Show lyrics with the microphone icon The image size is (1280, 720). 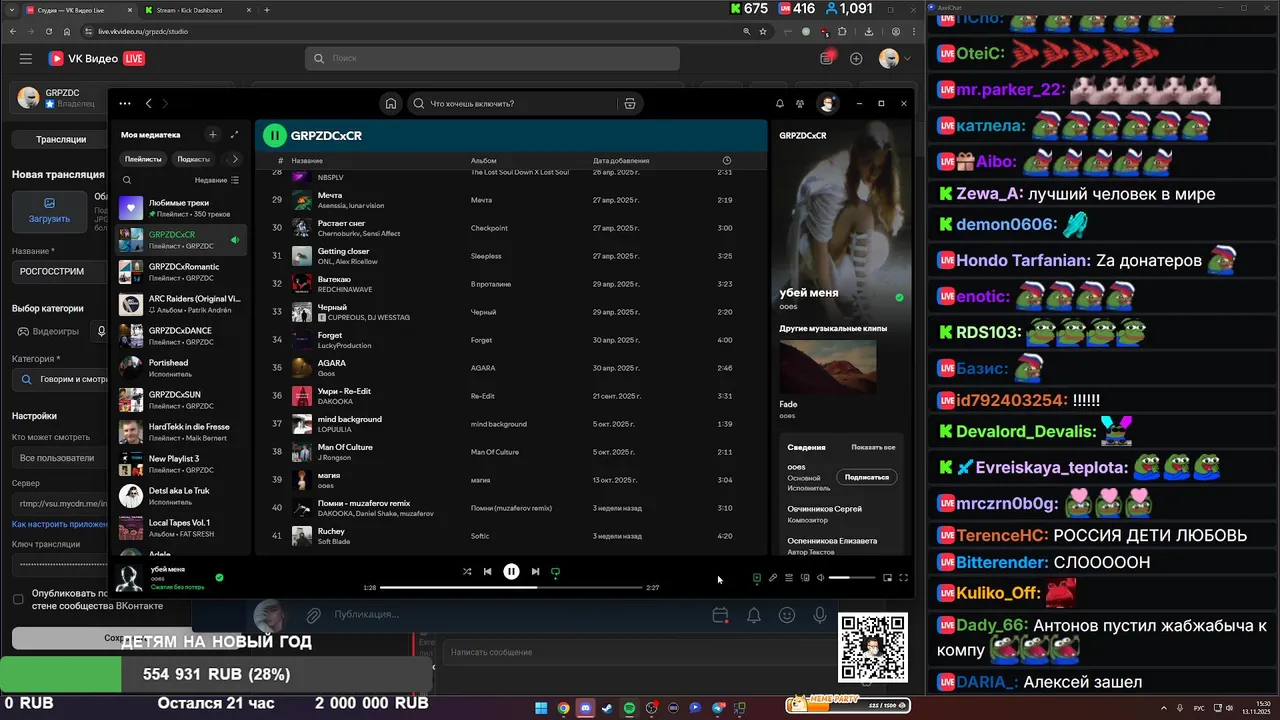pos(772,577)
